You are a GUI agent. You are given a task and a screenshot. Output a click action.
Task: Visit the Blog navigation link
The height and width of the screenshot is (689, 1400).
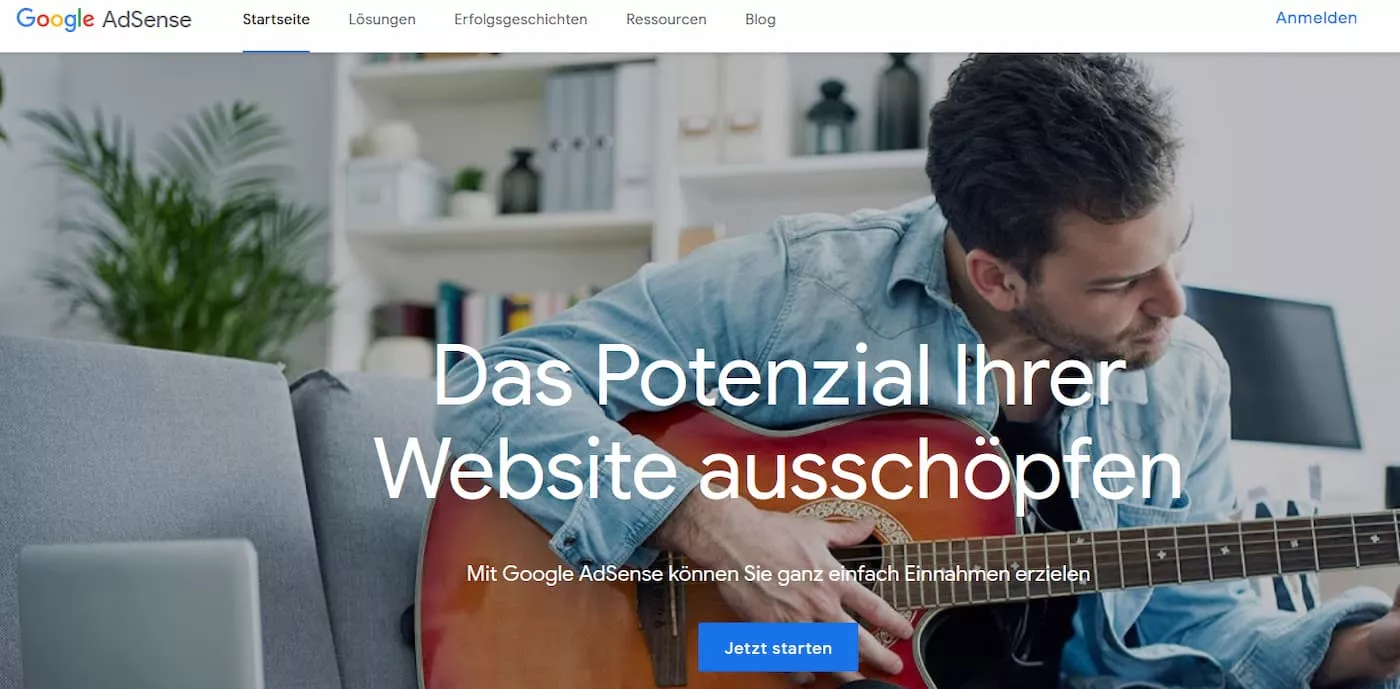pyautogui.click(x=760, y=20)
